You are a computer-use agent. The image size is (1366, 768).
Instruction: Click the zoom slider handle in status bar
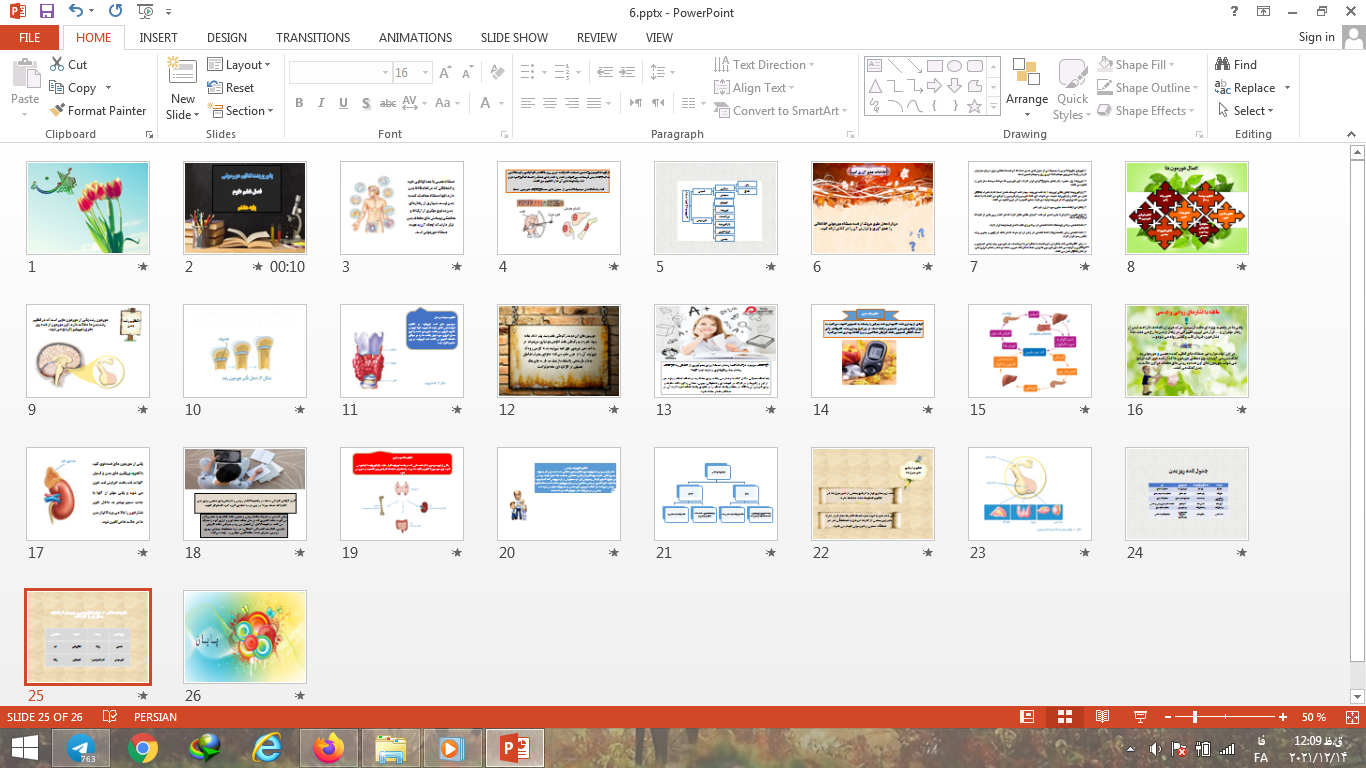click(1195, 717)
